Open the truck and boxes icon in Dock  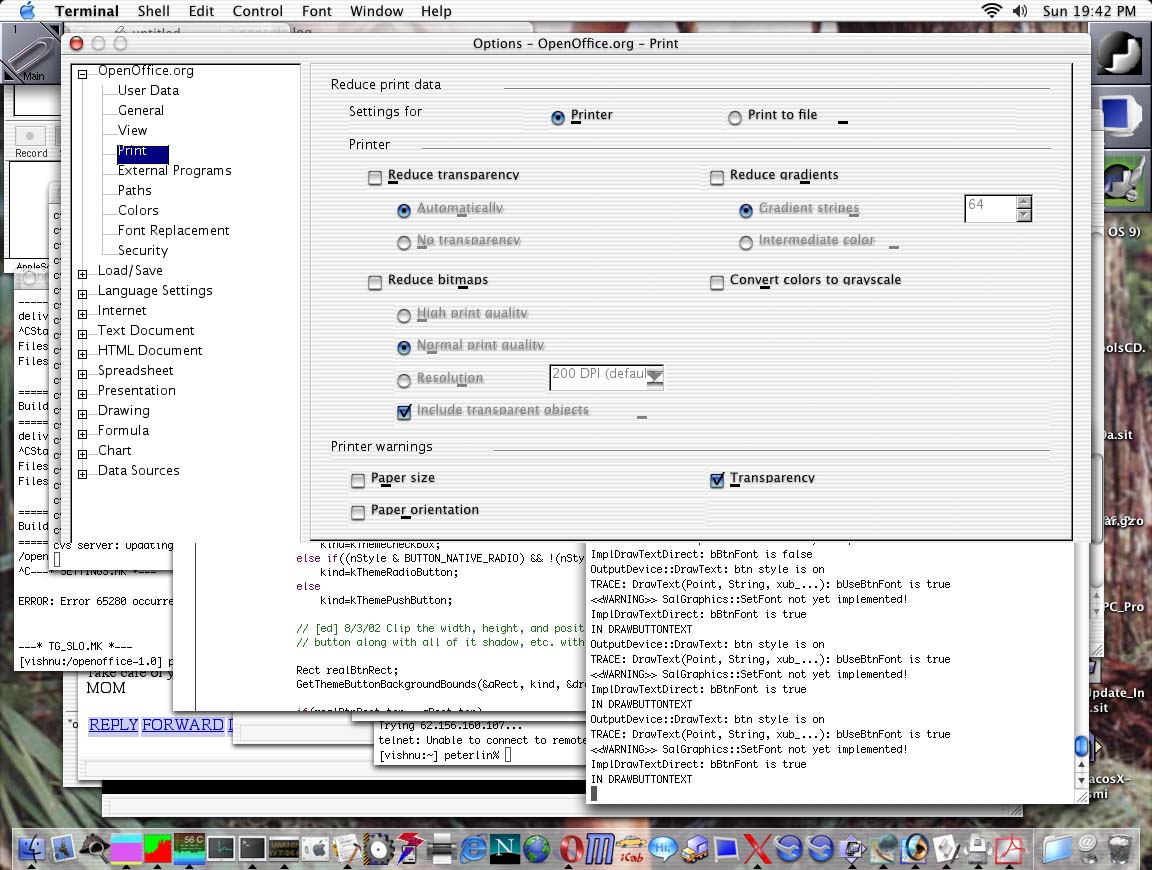coord(694,849)
